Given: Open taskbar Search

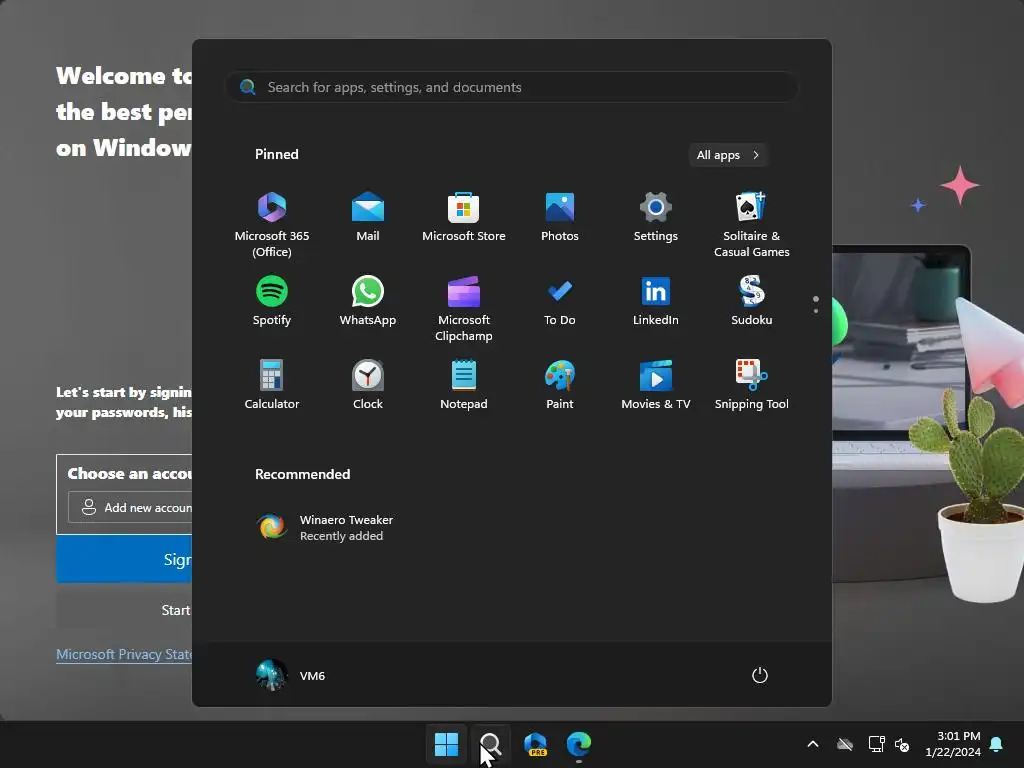Looking at the screenshot, I should [x=490, y=744].
